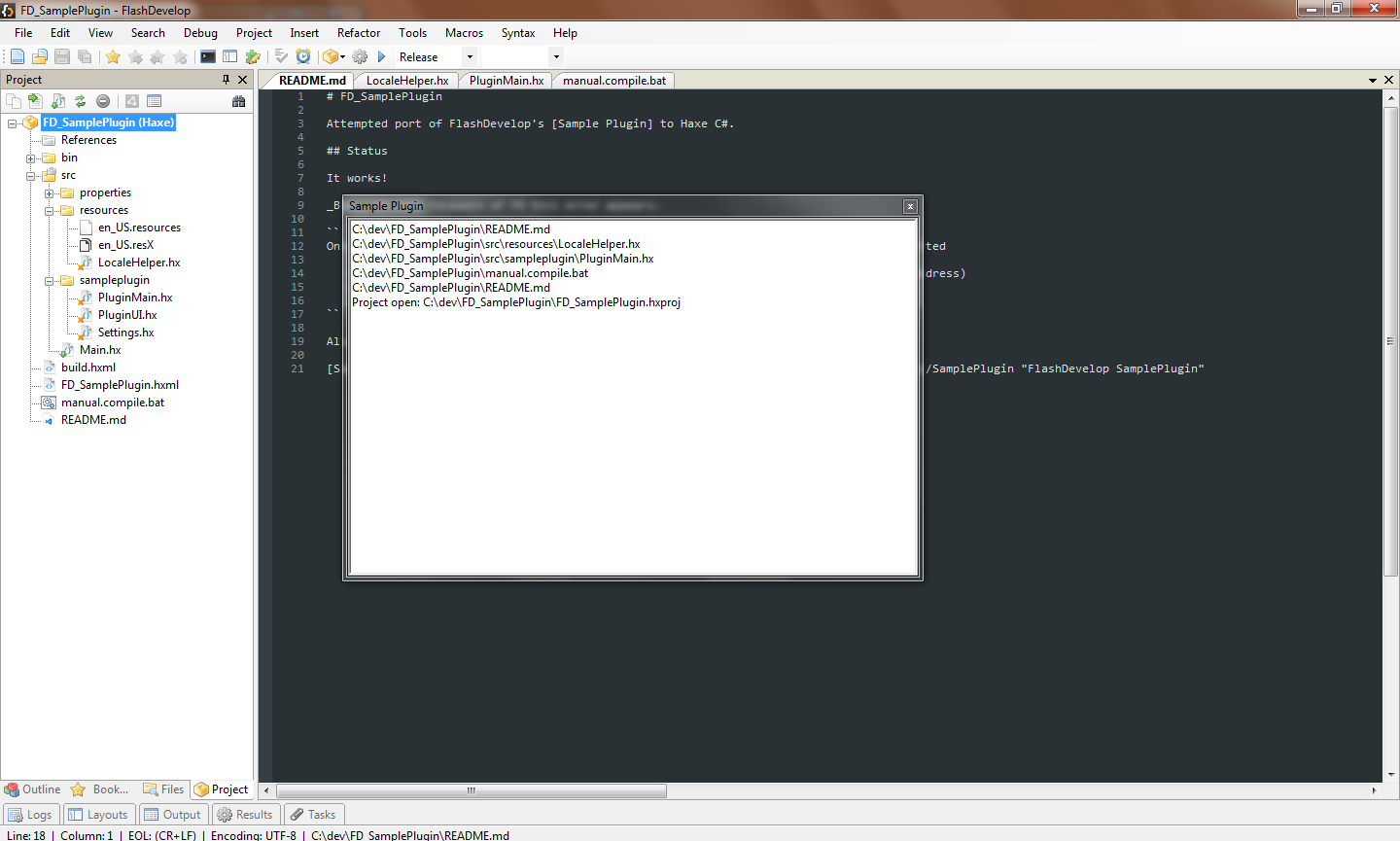Viewport: 1400px width, 841px height.
Task: Open the Outline panel tab
Action: click(33, 789)
